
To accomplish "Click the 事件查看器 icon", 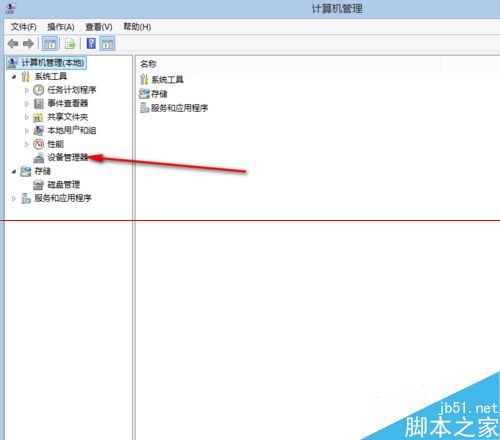I will pyautogui.click(x=39, y=104).
